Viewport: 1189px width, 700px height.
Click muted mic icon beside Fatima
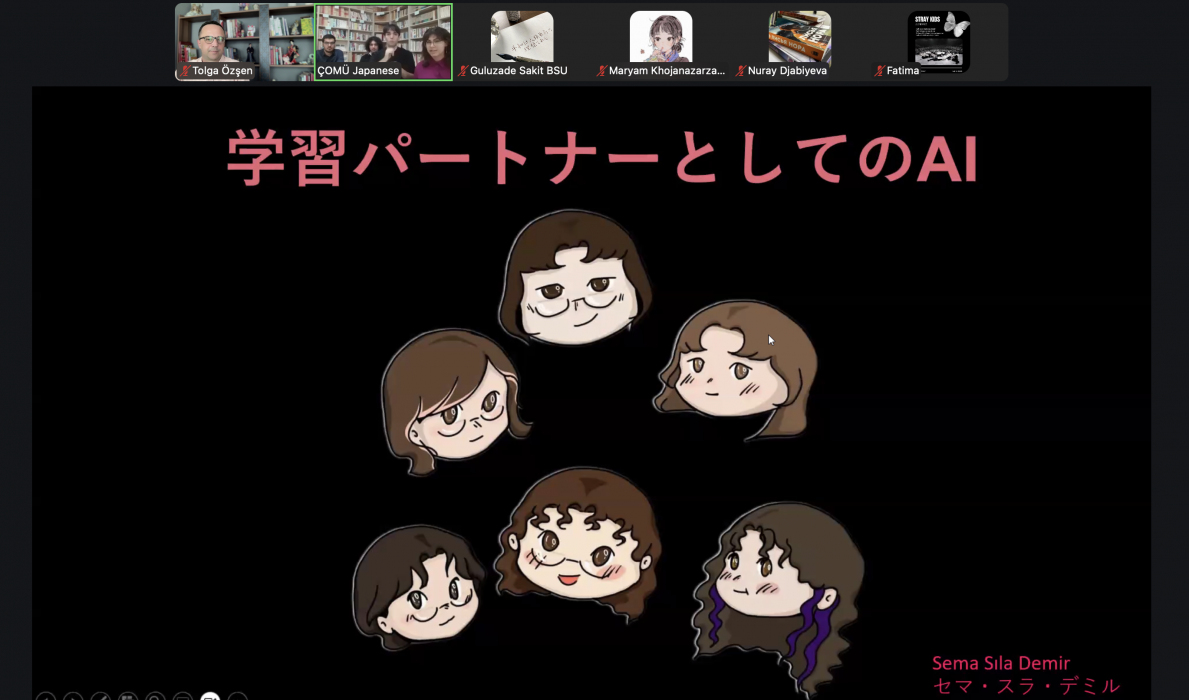coord(880,71)
